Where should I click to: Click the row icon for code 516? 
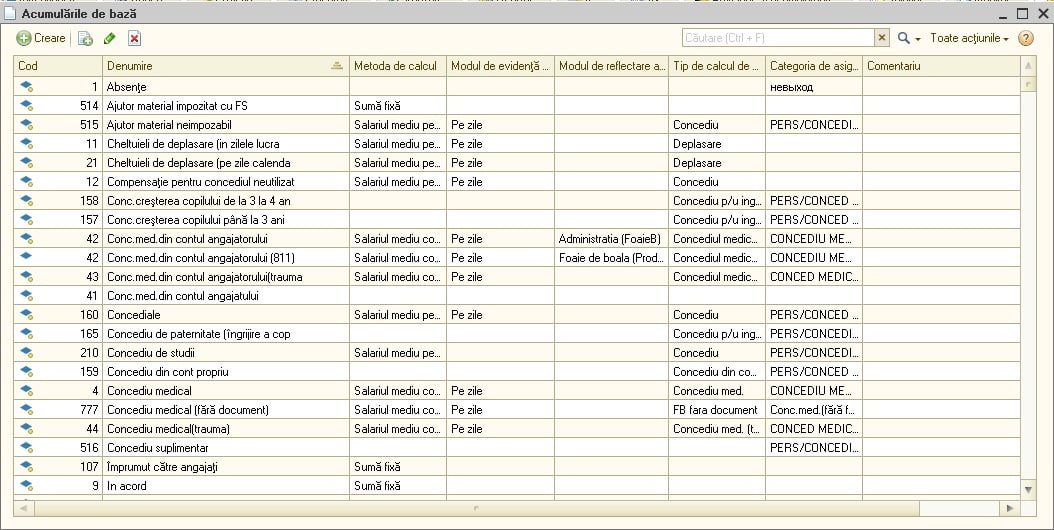click(27, 447)
